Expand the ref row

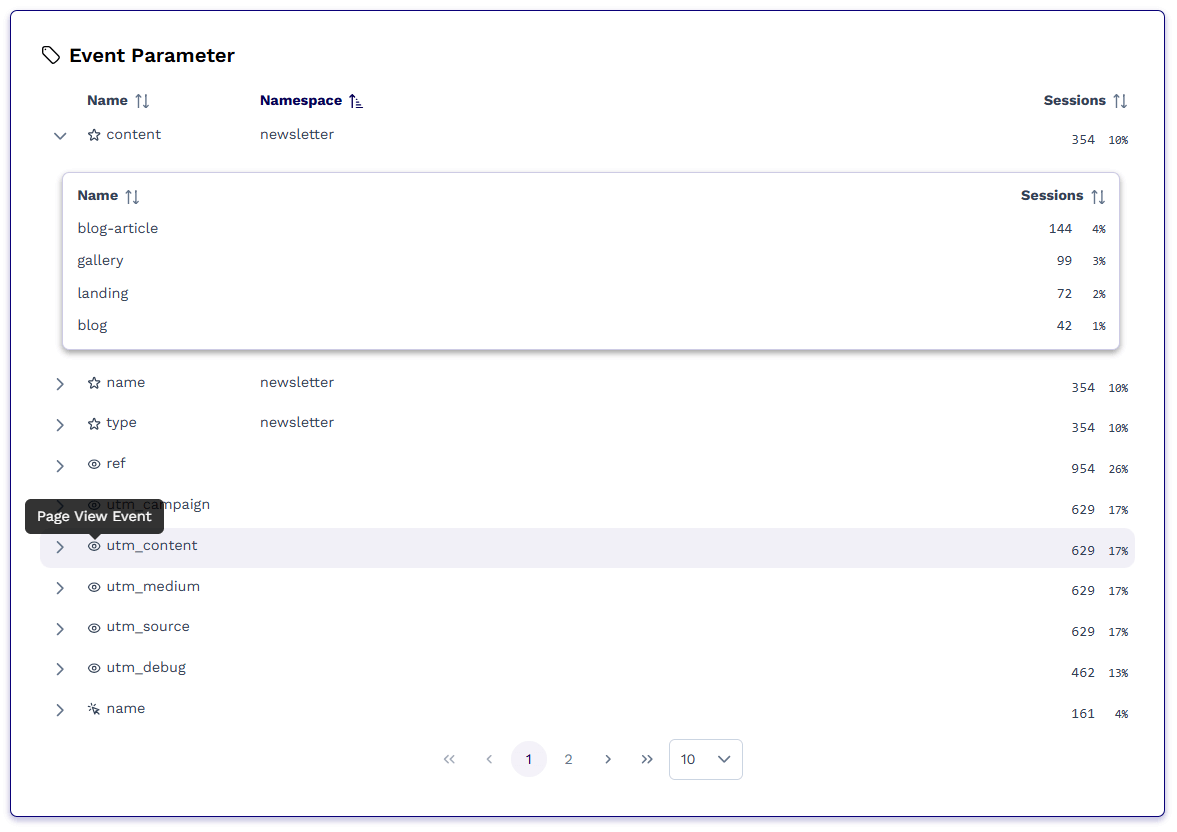pyautogui.click(x=60, y=466)
